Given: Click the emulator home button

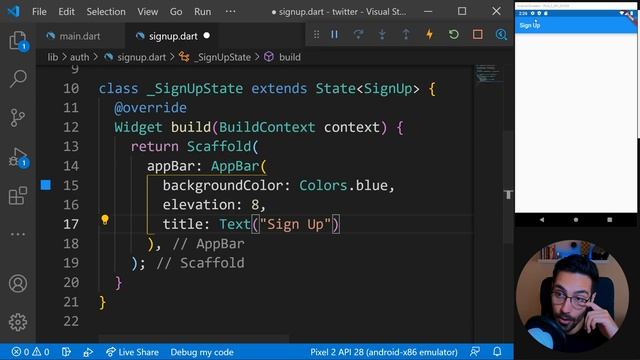Looking at the screenshot, I should (576, 220).
